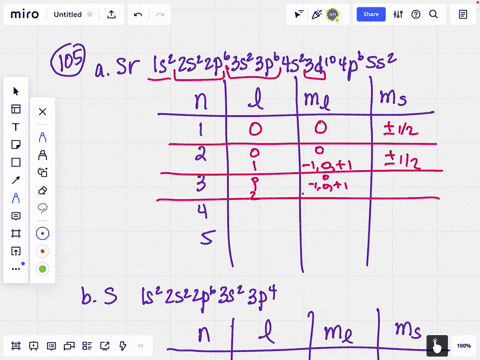Image resolution: width=480 pixels, height=360 pixels.
Task: Select the Shape rectangle tool
Action: 16,162
